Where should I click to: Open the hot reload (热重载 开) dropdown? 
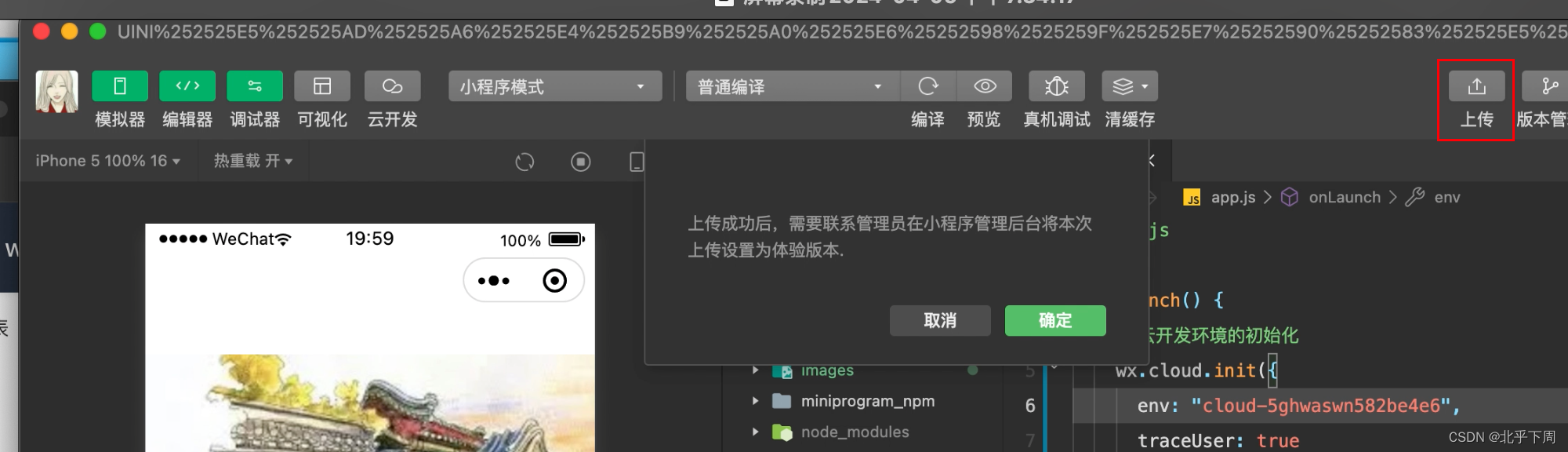tap(253, 161)
